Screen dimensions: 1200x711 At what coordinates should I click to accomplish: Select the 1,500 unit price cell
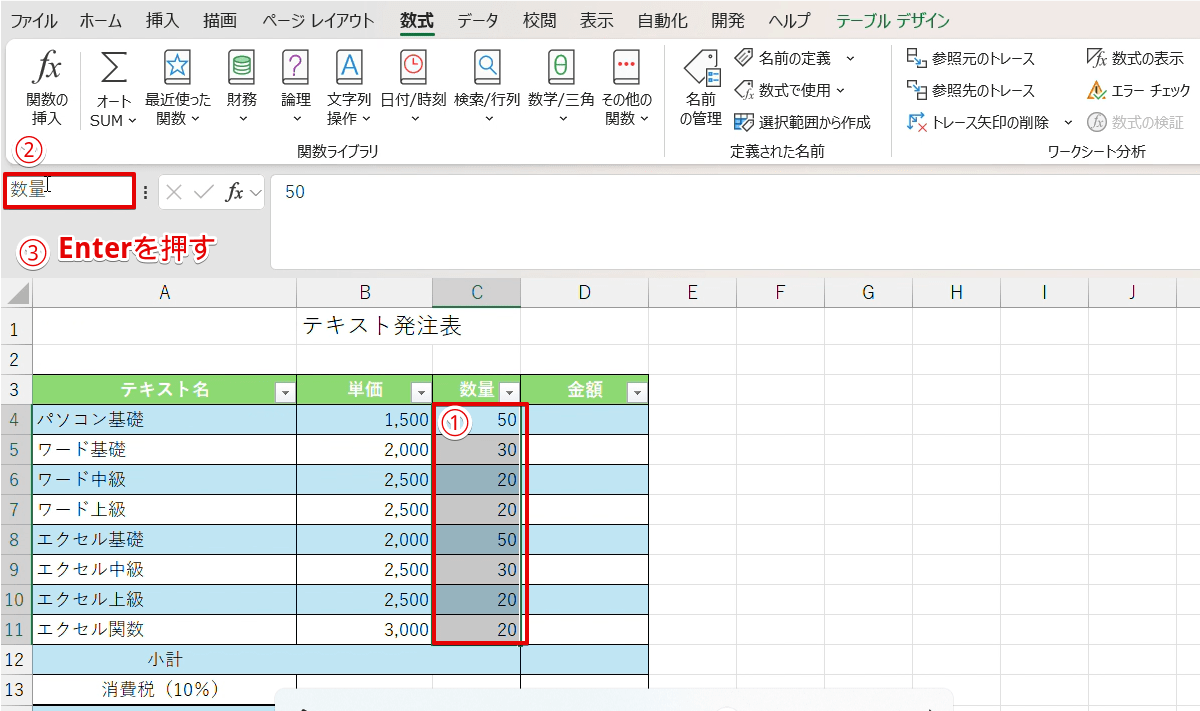(365, 420)
